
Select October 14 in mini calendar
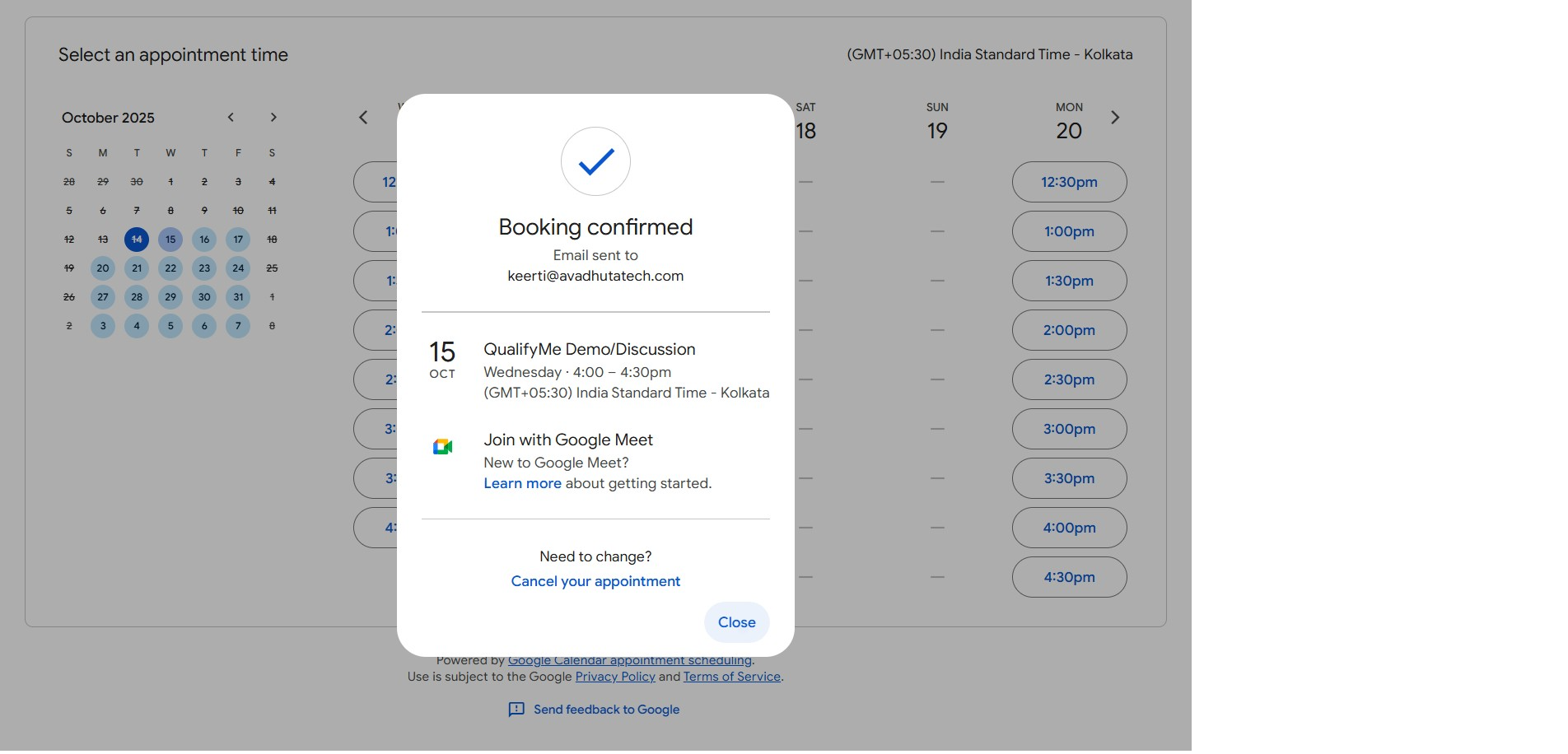click(x=137, y=240)
